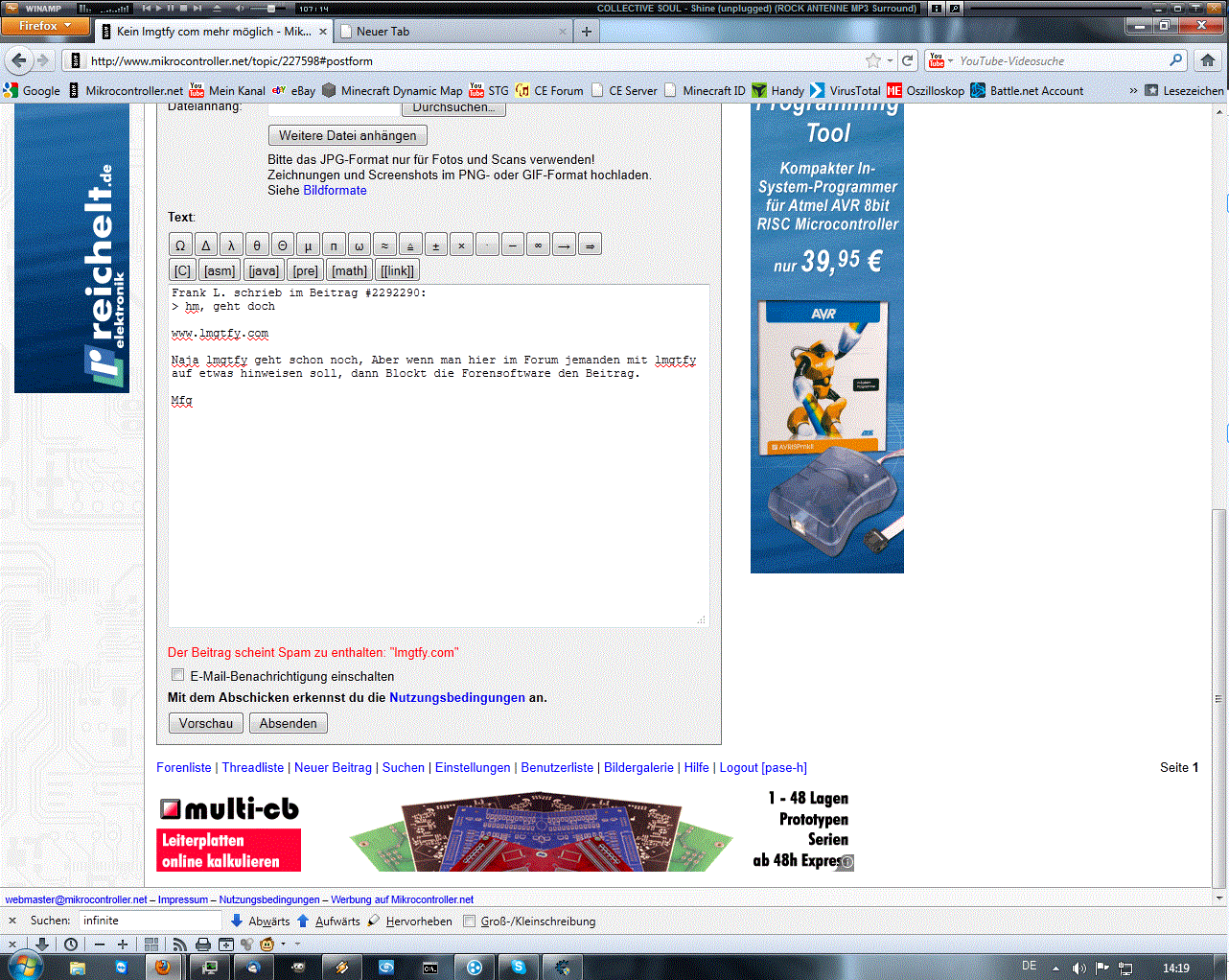Open the Threadliste link
This screenshot has height=980, width=1229.
click(x=253, y=767)
